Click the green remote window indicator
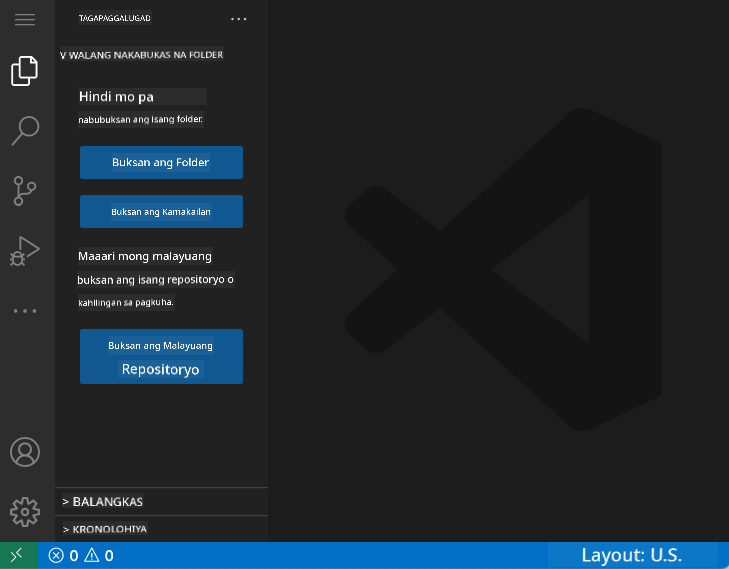729x569 pixels. click(18, 556)
